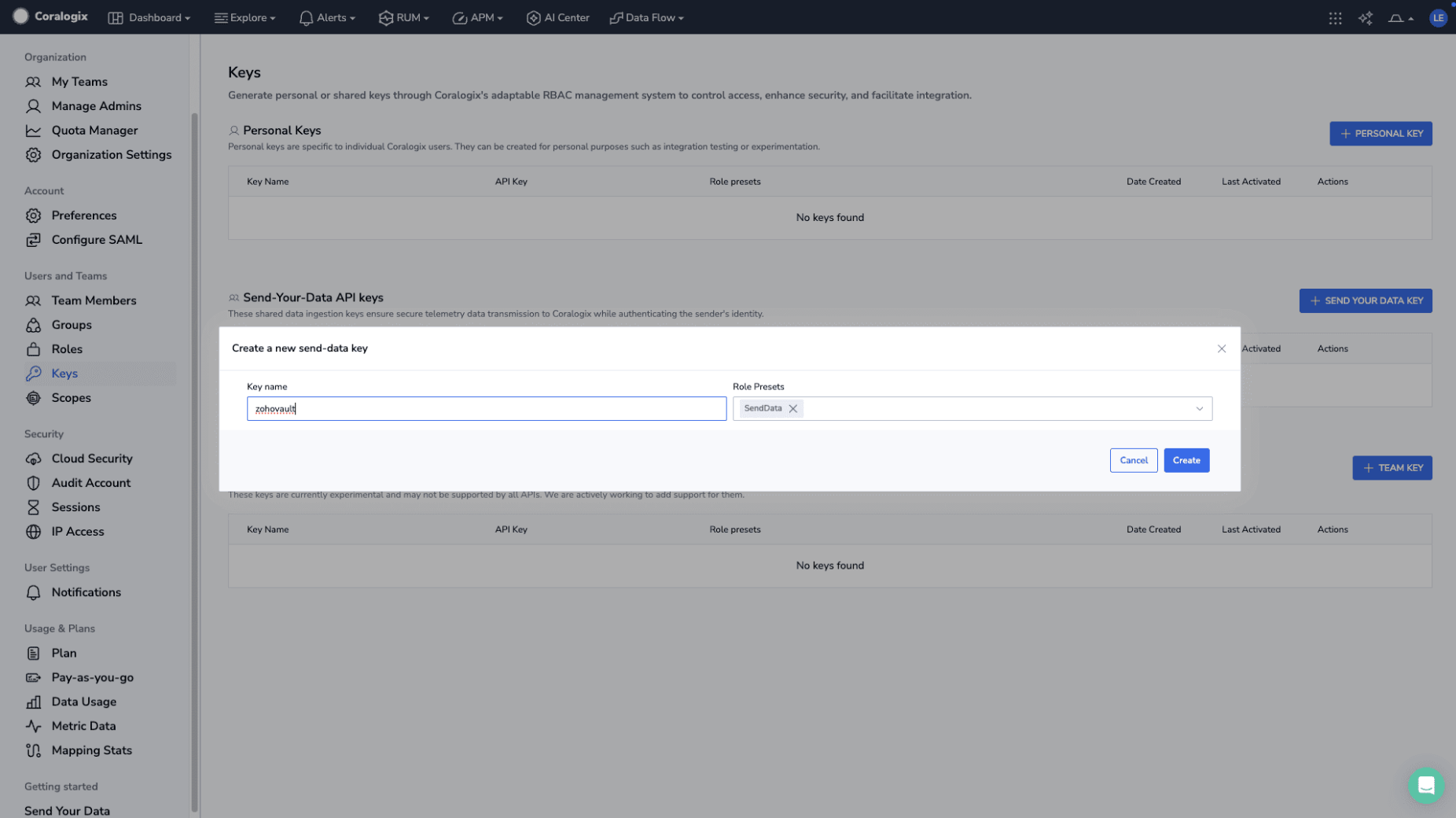Click the Audit Account shield icon
This screenshot has height=818, width=1456.
tap(33, 483)
